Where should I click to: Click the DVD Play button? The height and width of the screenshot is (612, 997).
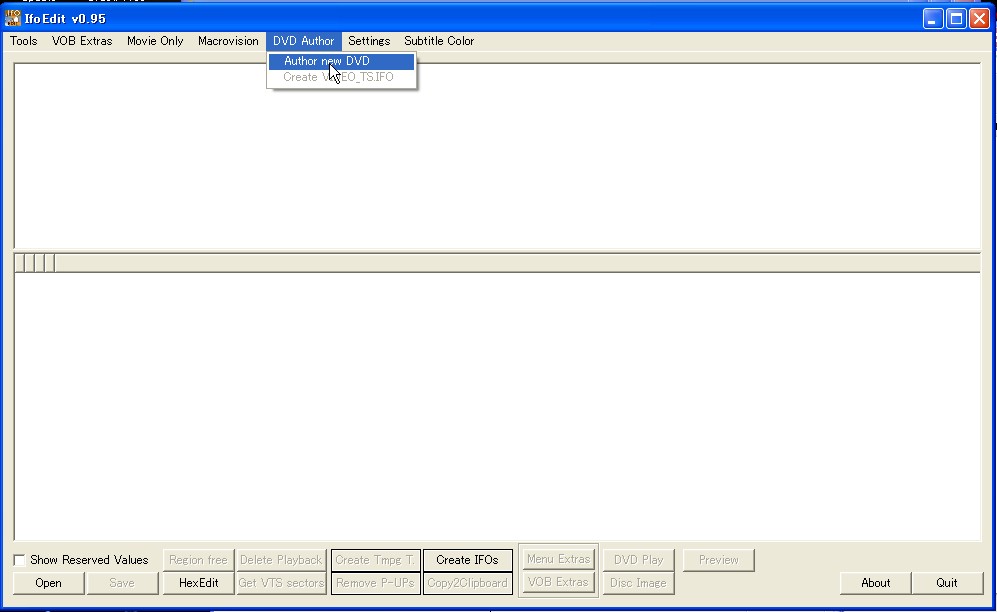pos(638,560)
